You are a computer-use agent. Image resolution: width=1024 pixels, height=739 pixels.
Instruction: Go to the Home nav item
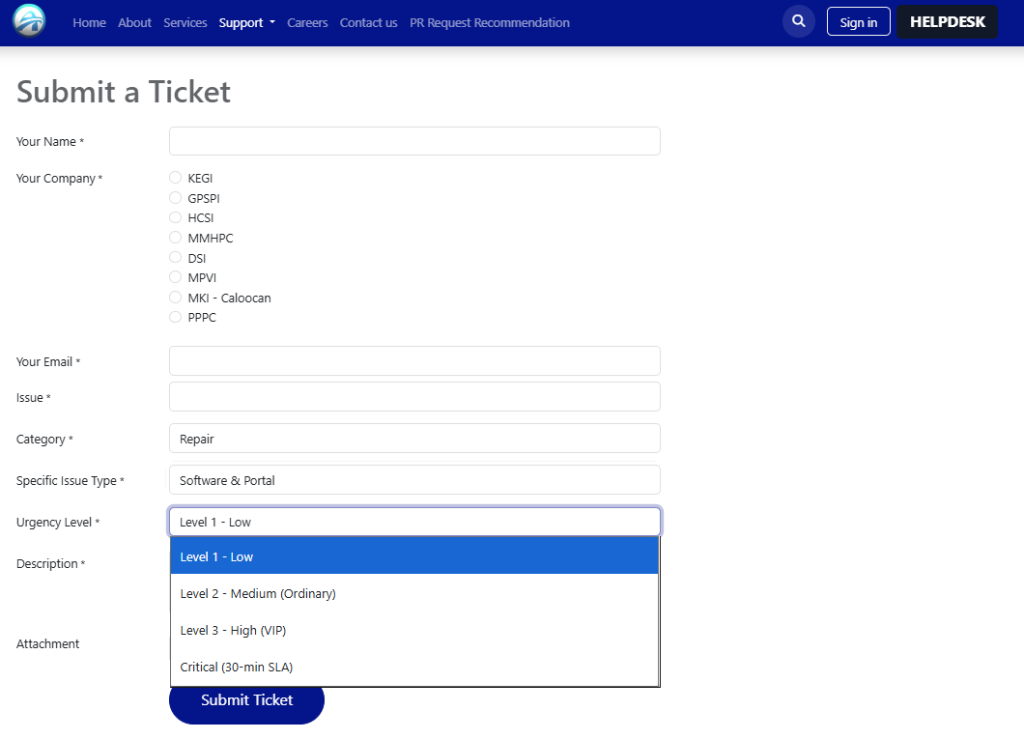[89, 23]
